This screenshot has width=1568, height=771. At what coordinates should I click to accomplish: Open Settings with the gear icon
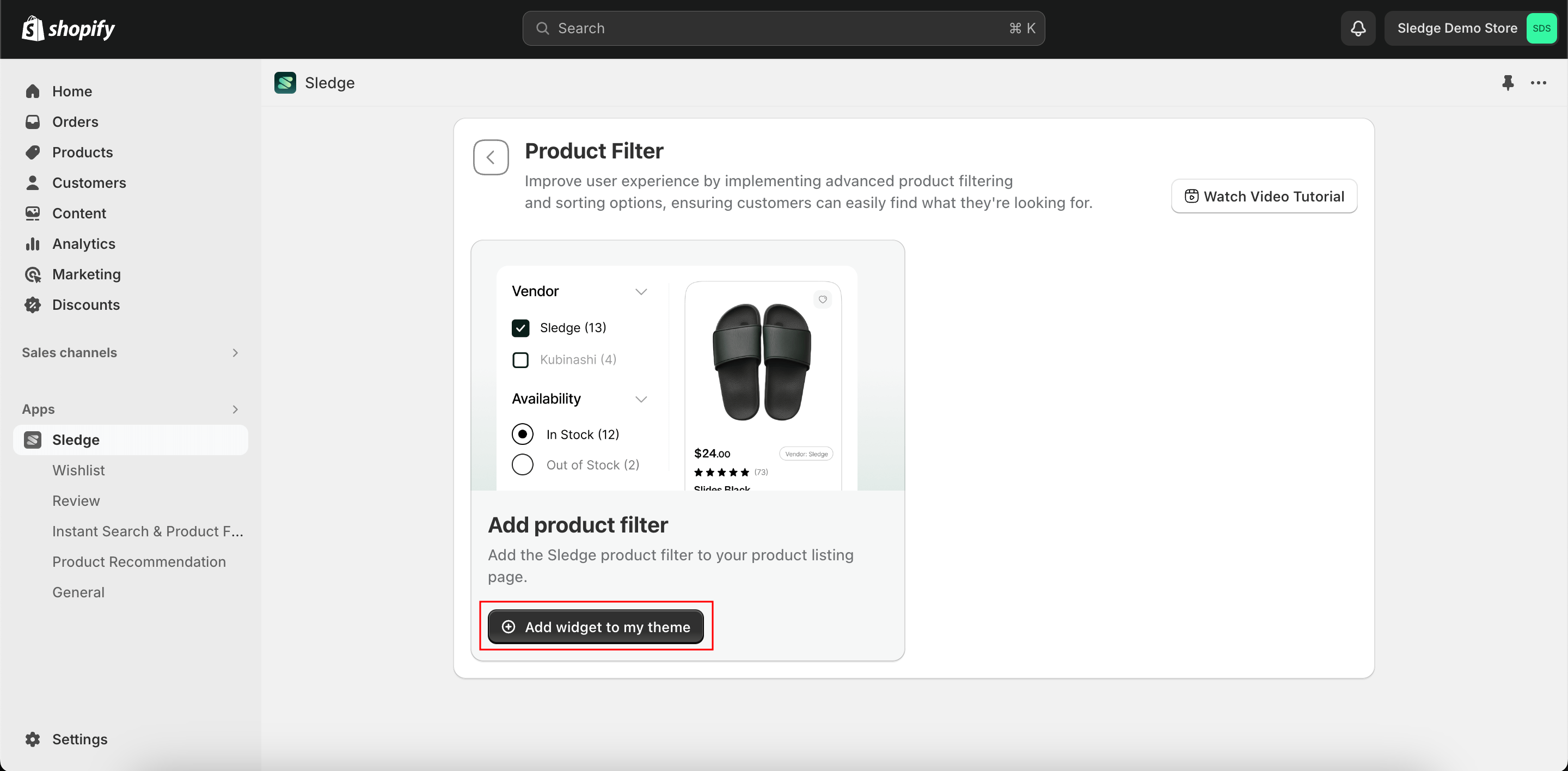point(33,739)
